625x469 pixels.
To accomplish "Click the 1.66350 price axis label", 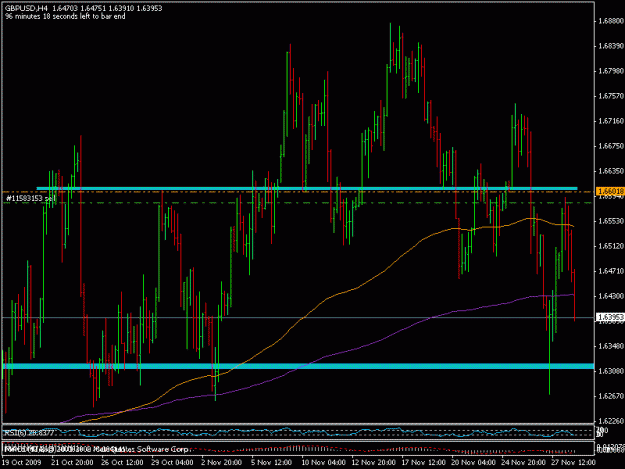I will [x=611, y=171].
